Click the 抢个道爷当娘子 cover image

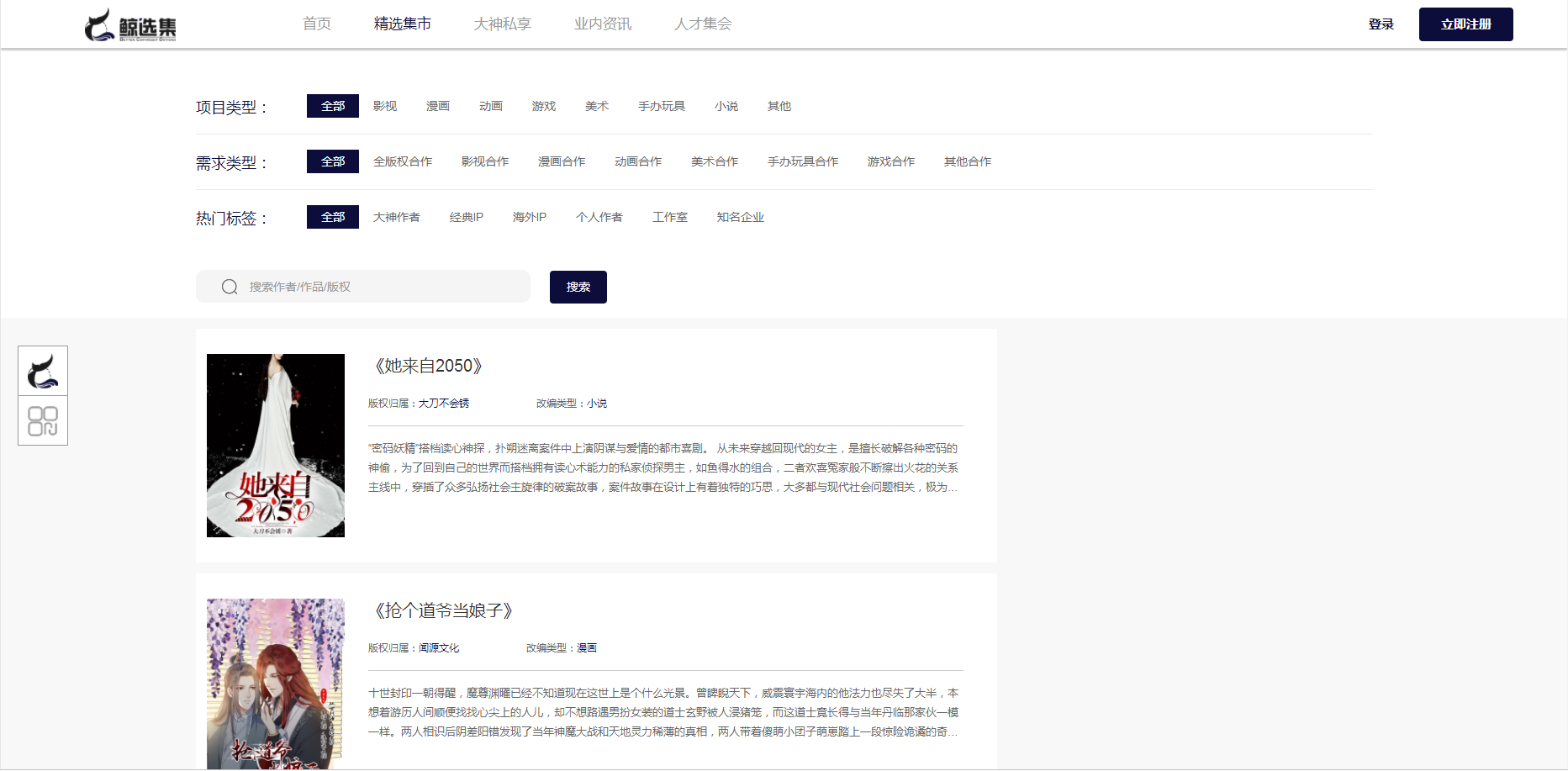(x=276, y=683)
